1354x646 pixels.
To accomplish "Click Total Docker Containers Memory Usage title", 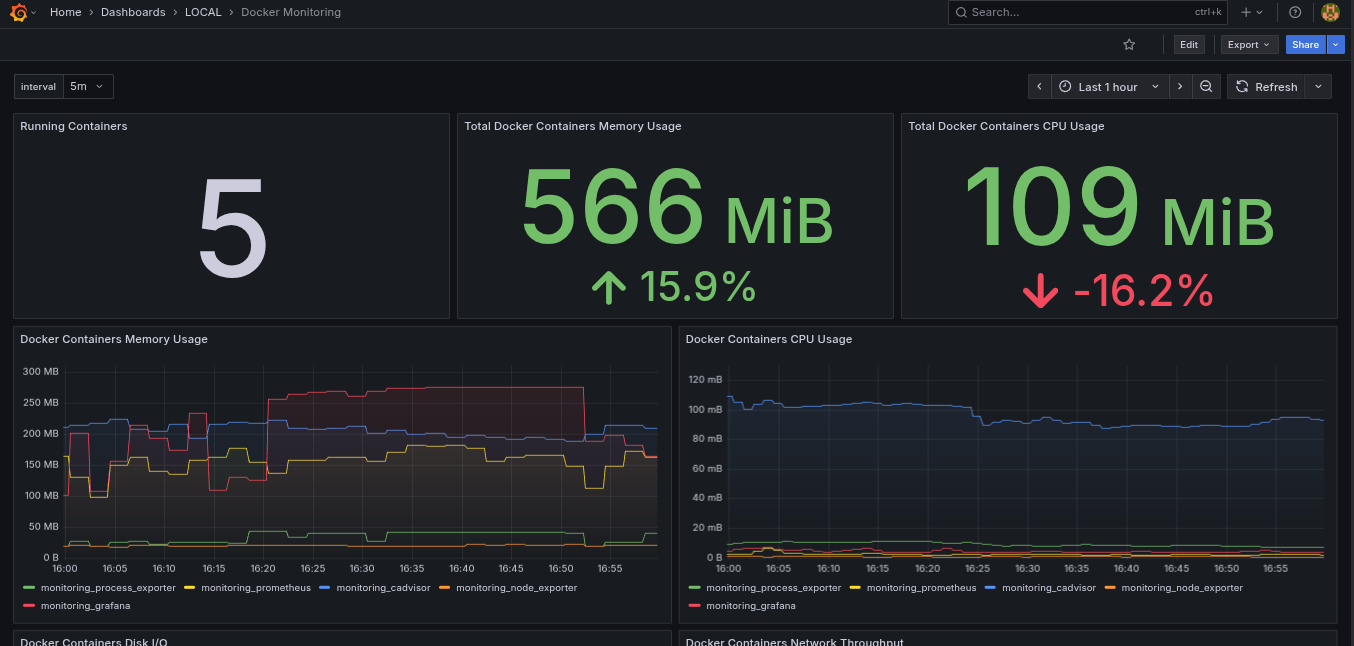I will pyautogui.click(x=573, y=126).
